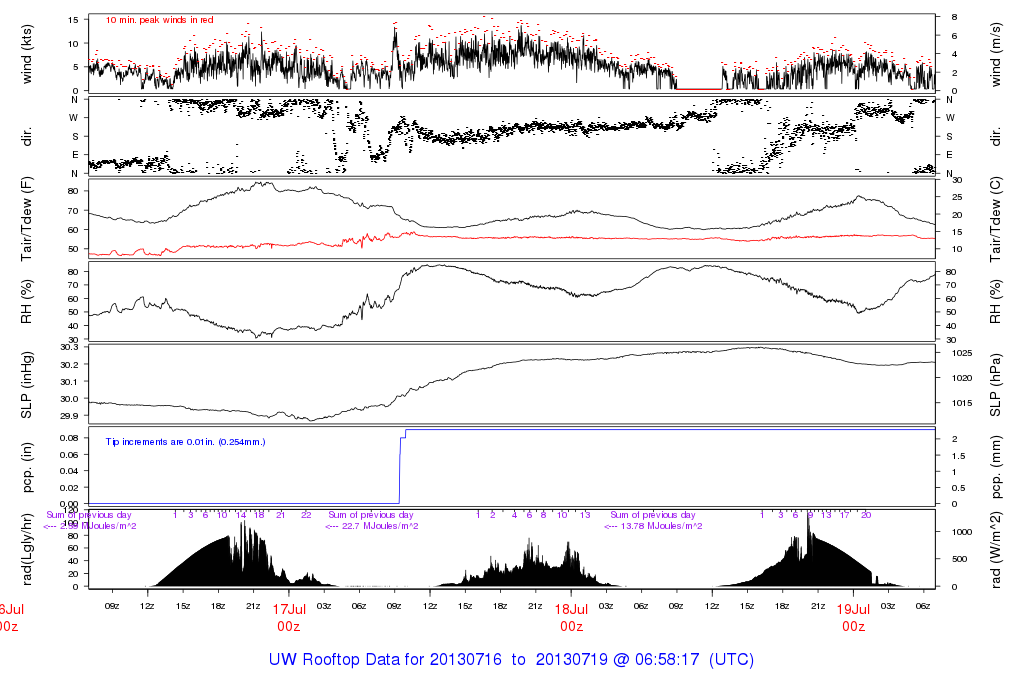Click the '0.04' precipitation tick label
1024x700 pixels.
click(x=69, y=471)
